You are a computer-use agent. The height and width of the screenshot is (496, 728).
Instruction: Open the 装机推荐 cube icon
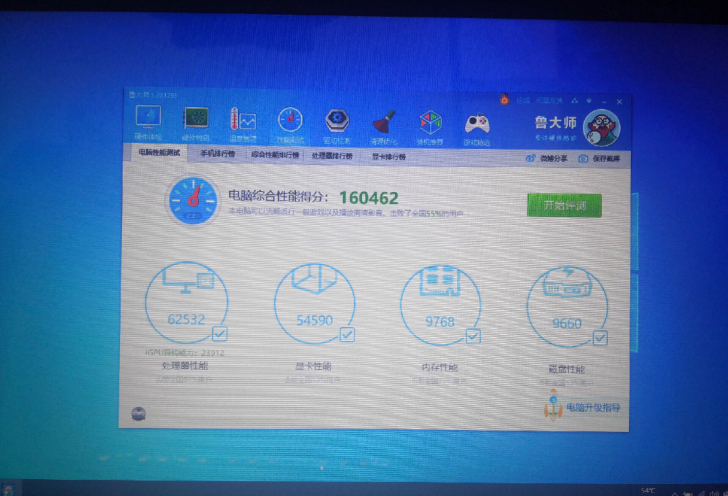(x=431, y=128)
